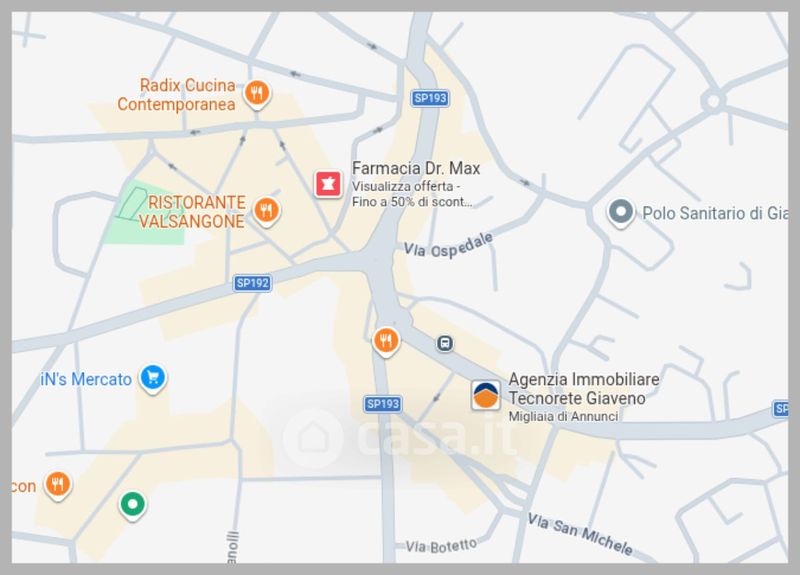Click the upper SP193 road badge
The image size is (800, 575).
tap(430, 98)
